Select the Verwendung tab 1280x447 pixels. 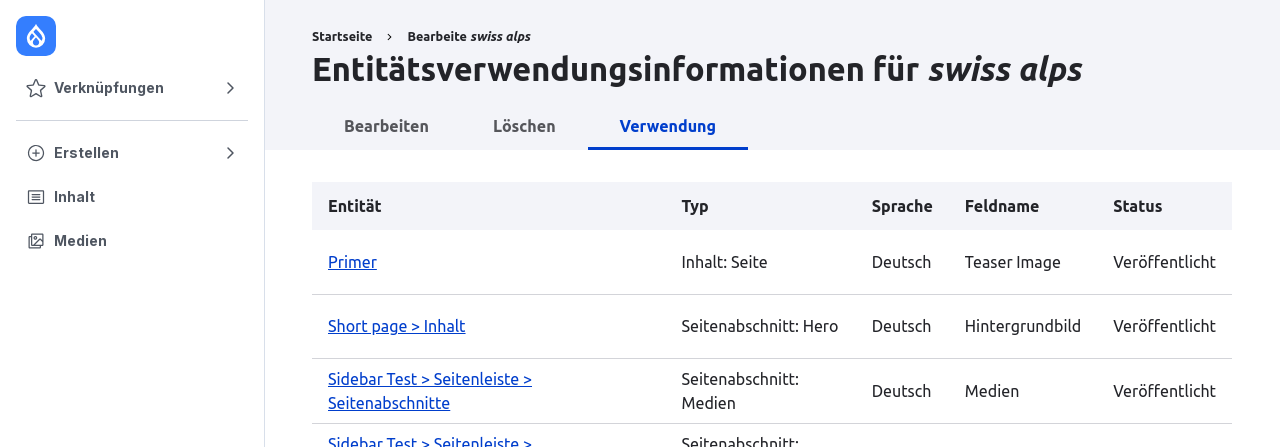point(668,126)
